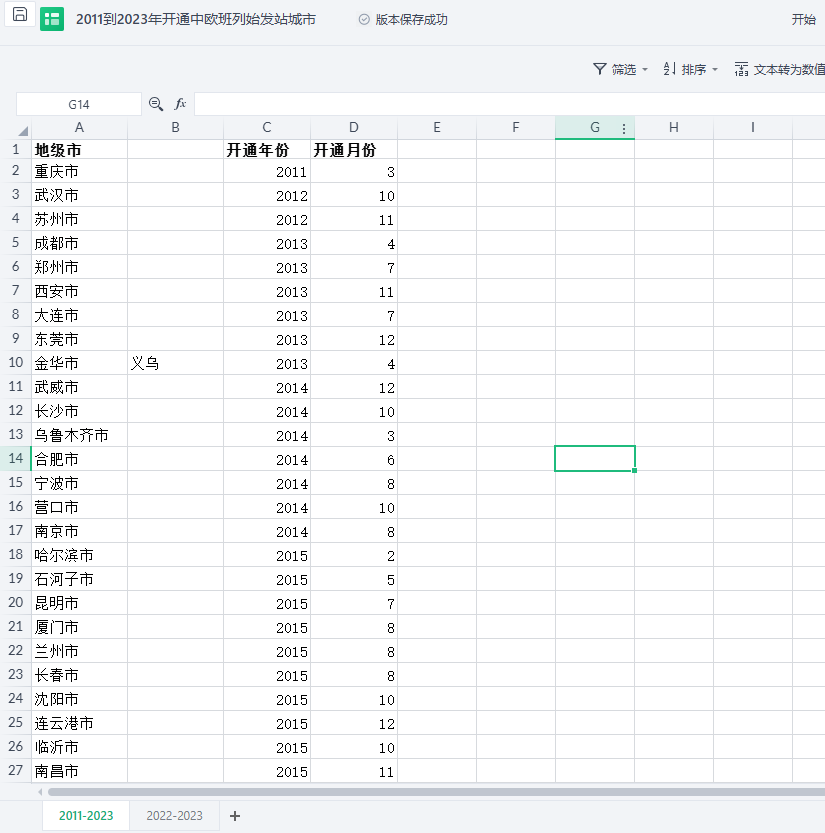Screen dimensions: 825x833
Task: Switch to the 2022-2023 sheet tab
Action: (x=174, y=815)
